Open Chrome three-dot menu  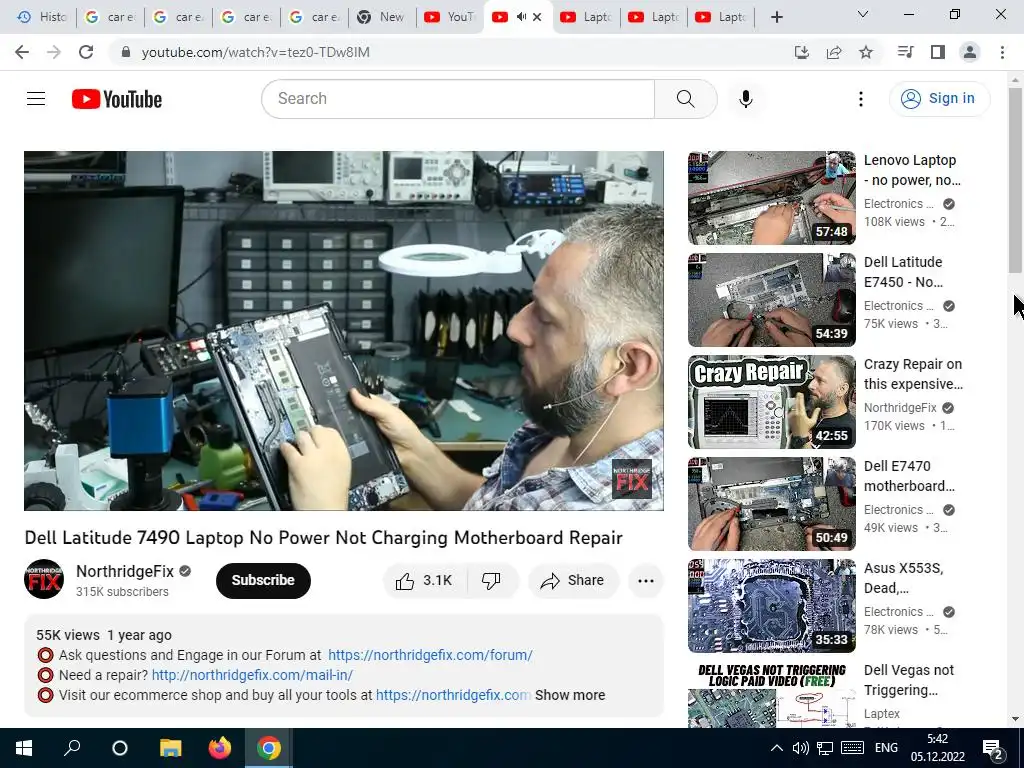[1002, 52]
